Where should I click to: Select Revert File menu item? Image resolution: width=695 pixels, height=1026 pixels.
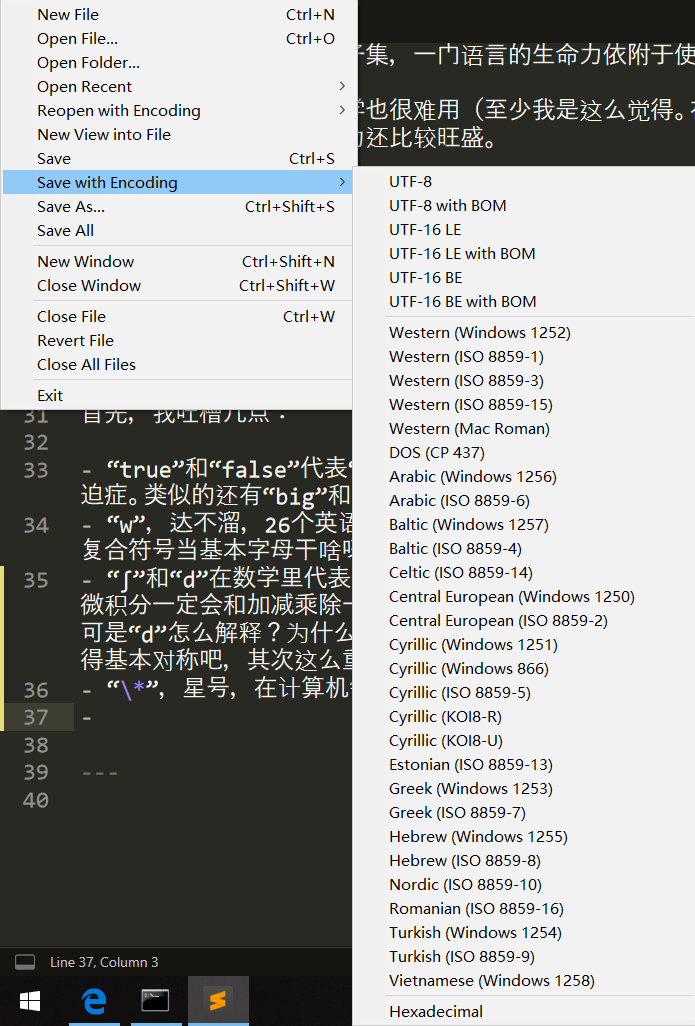coord(76,341)
